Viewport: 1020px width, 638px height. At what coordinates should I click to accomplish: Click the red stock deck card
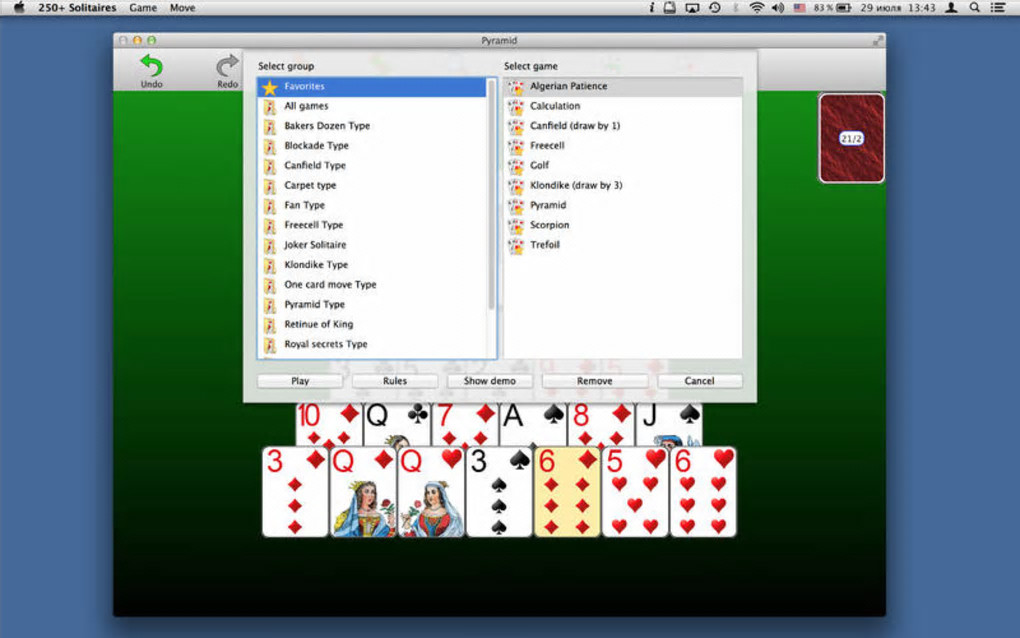[851, 139]
